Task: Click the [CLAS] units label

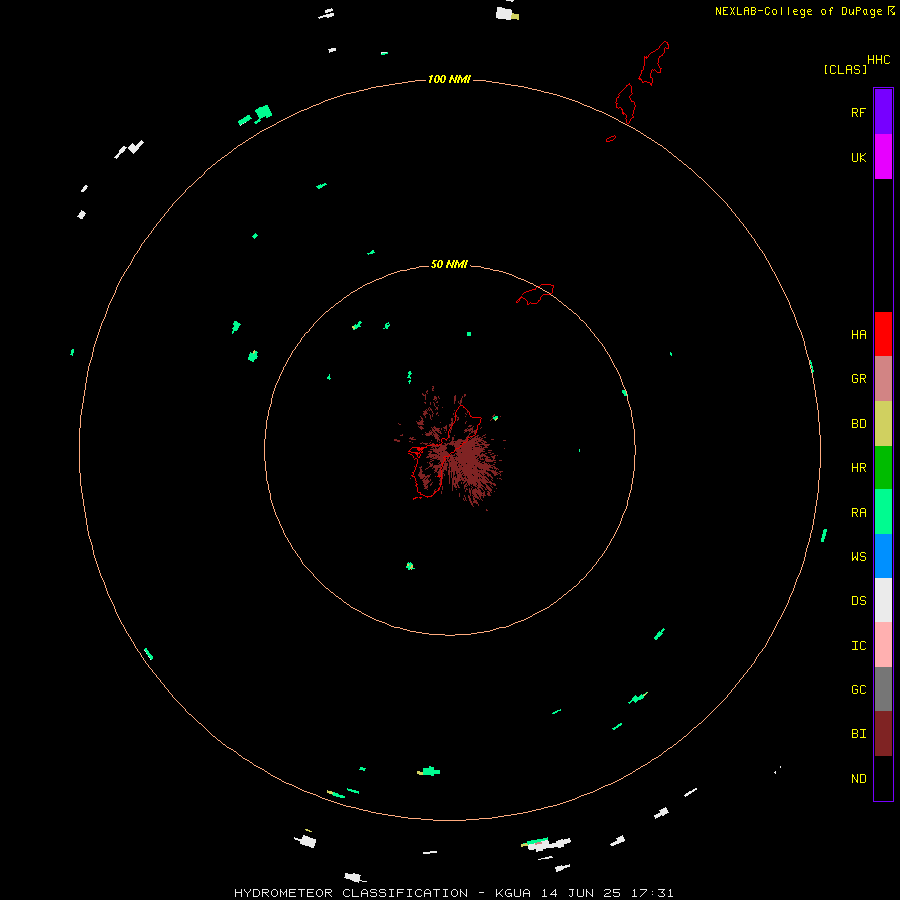Action: pos(845,69)
